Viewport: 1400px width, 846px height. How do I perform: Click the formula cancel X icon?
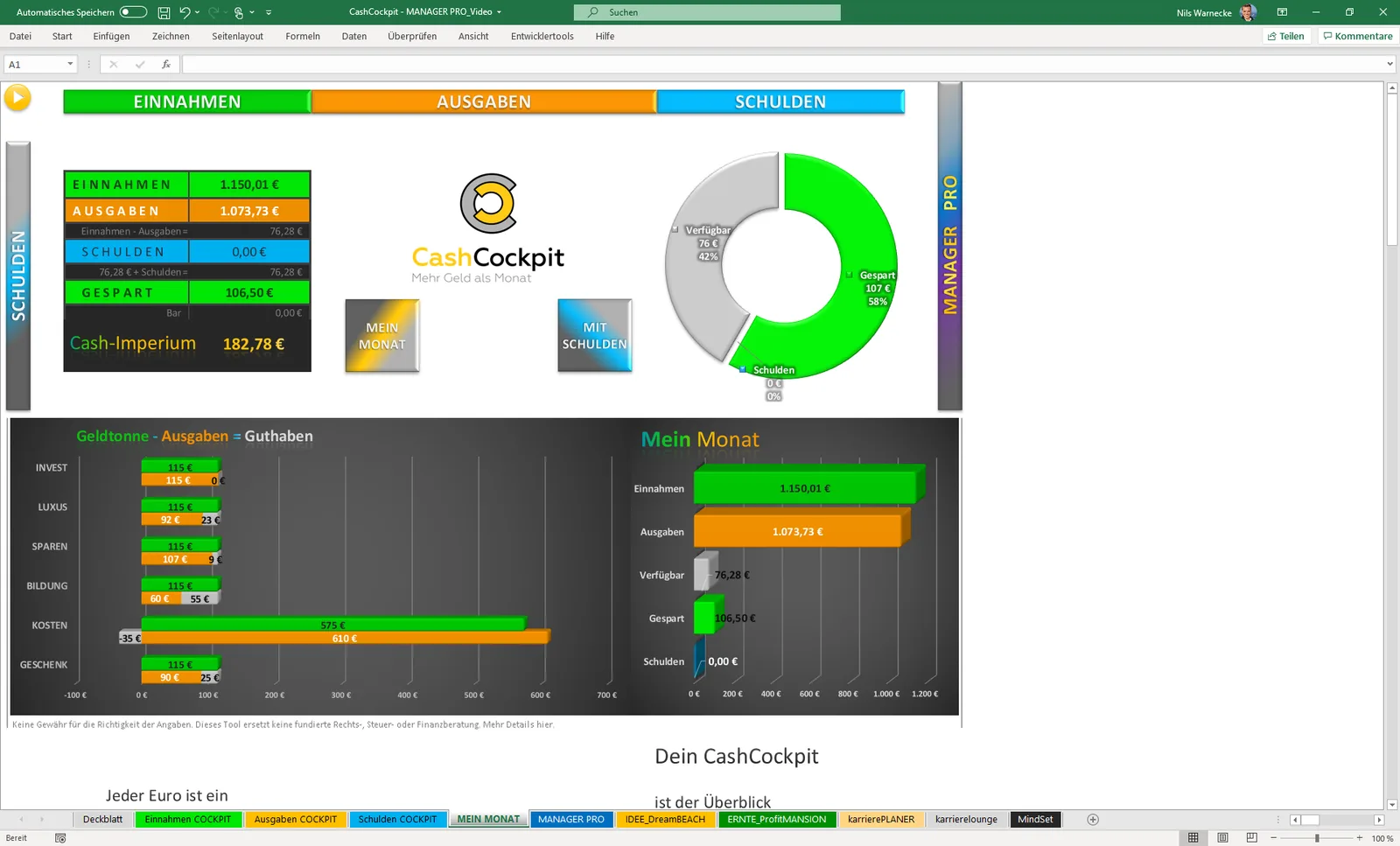[x=113, y=65]
